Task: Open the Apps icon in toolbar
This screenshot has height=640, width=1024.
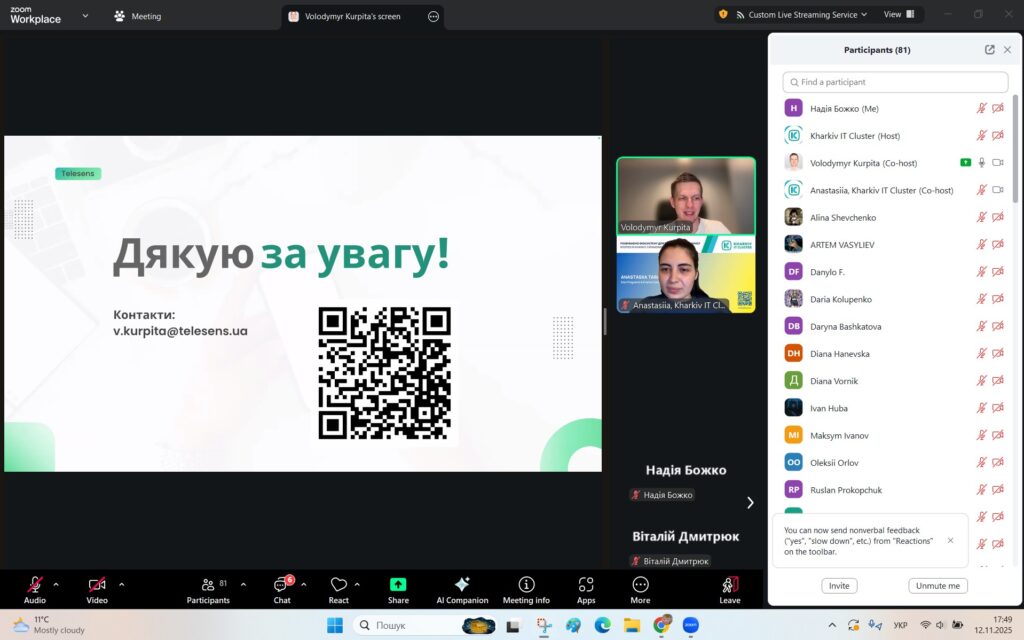Action: pos(586,585)
